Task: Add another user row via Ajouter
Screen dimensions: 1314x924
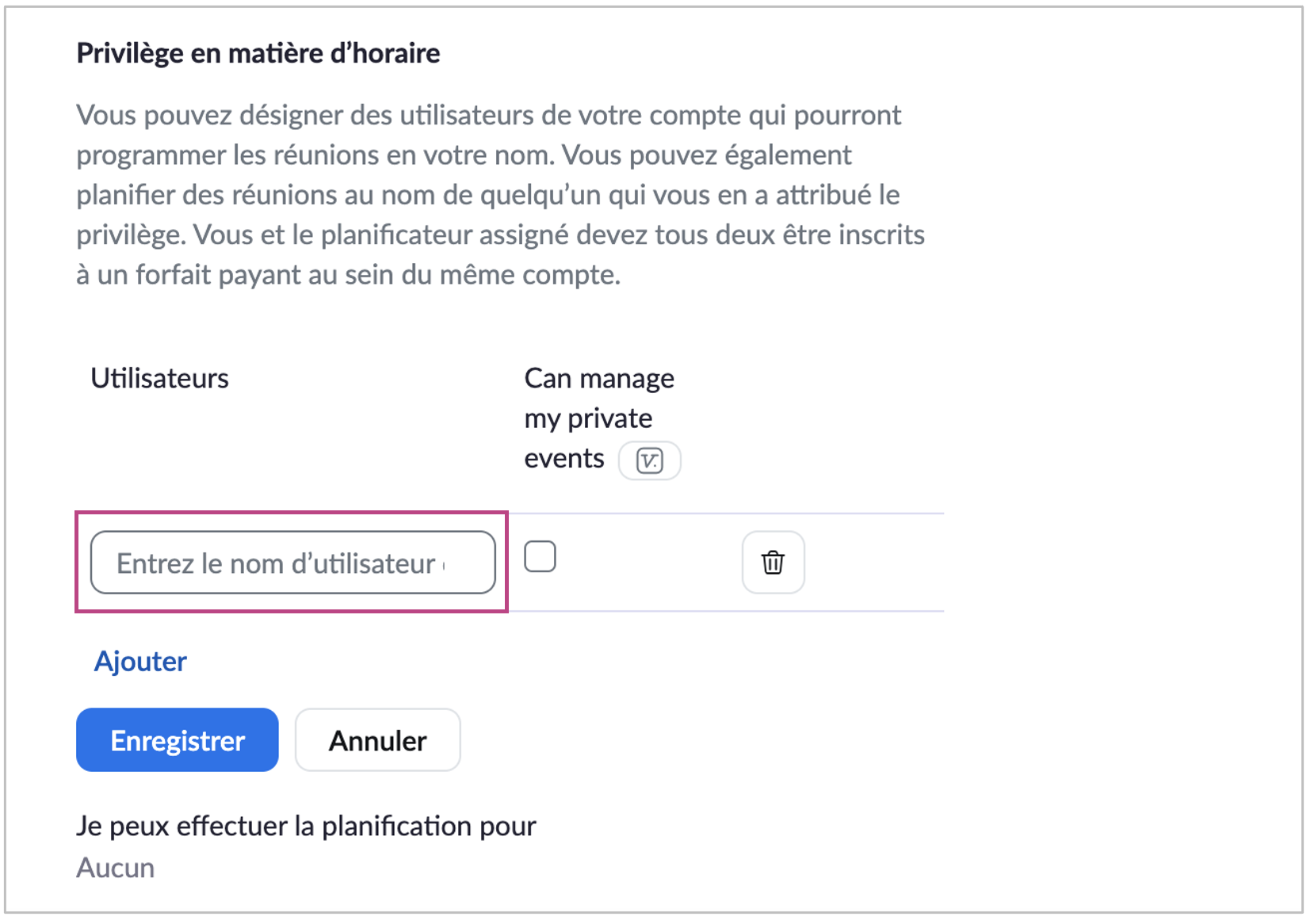Action: click(x=140, y=661)
